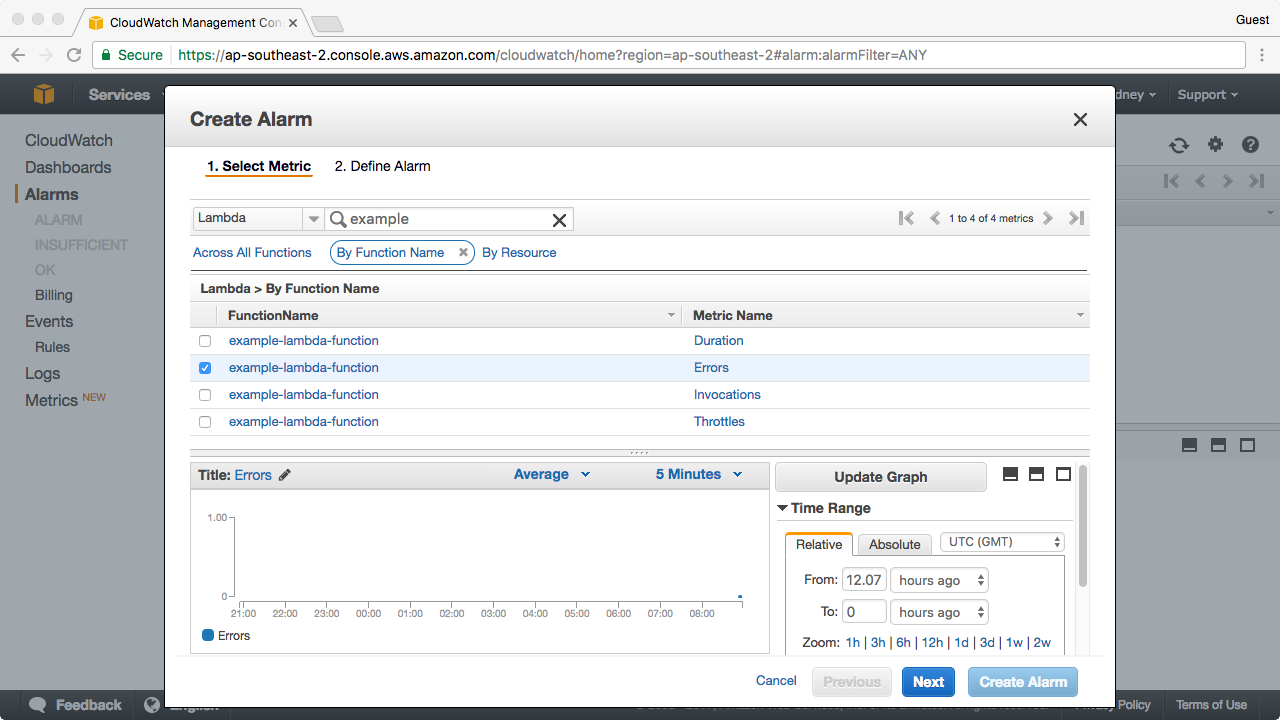Go back in browser

[x=18, y=55]
